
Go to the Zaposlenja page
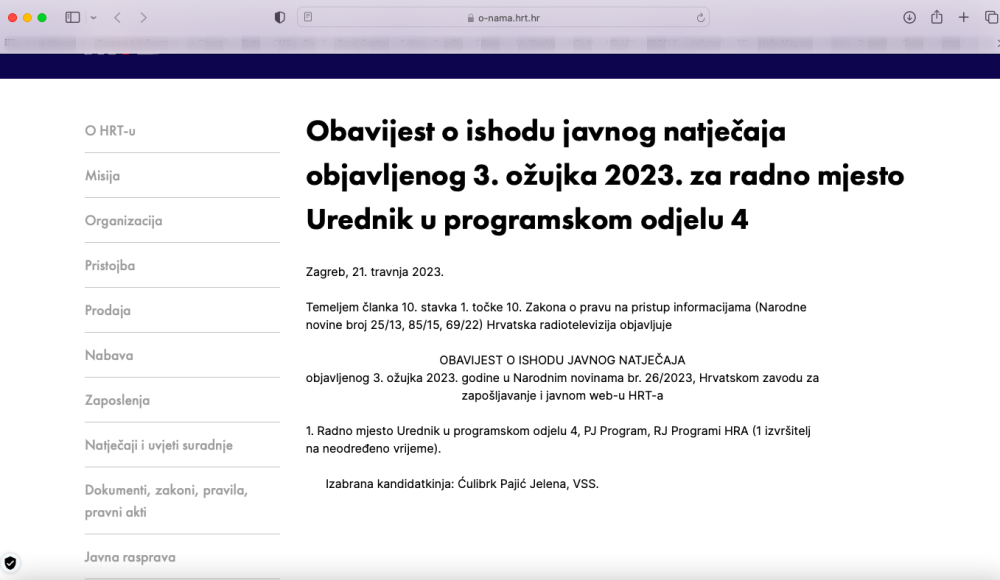[x=117, y=400]
